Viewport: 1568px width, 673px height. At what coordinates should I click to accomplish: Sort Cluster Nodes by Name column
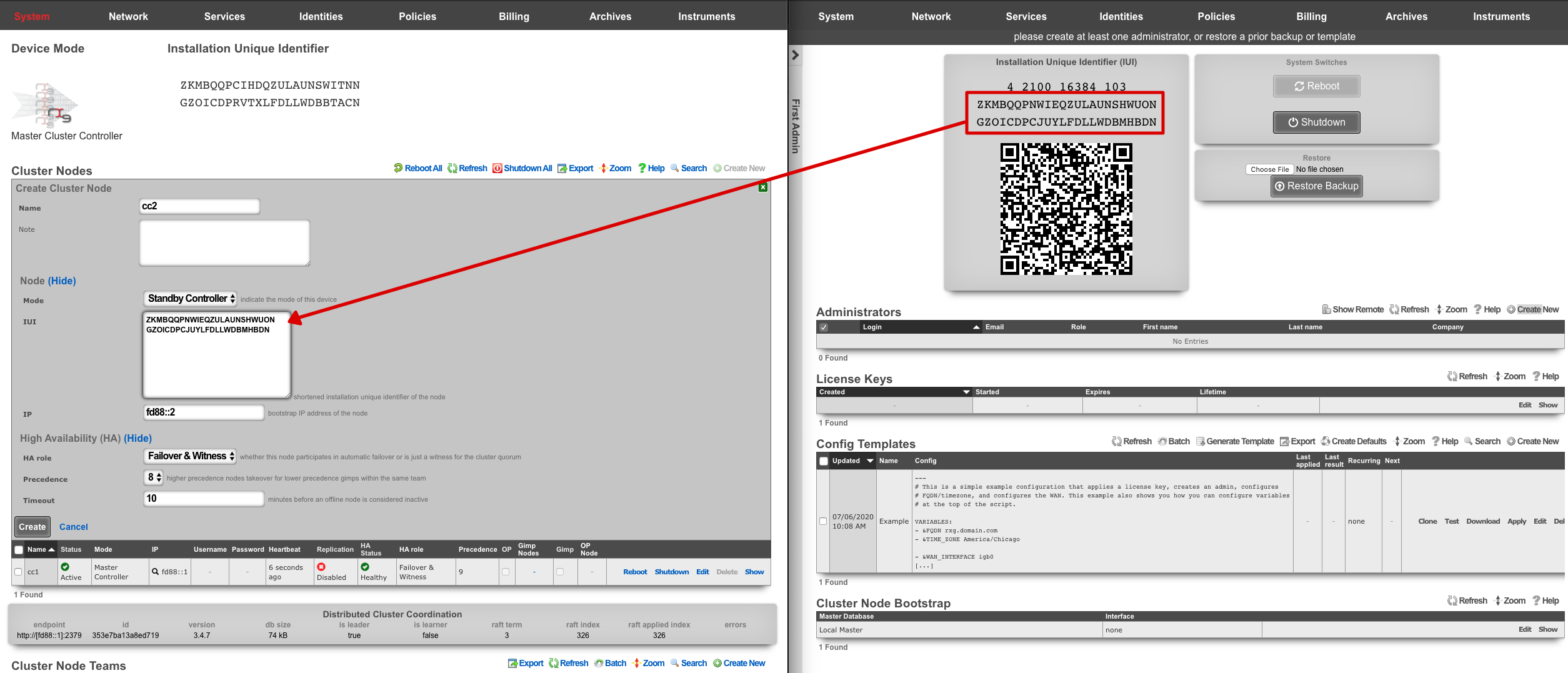tap(41, 550)
